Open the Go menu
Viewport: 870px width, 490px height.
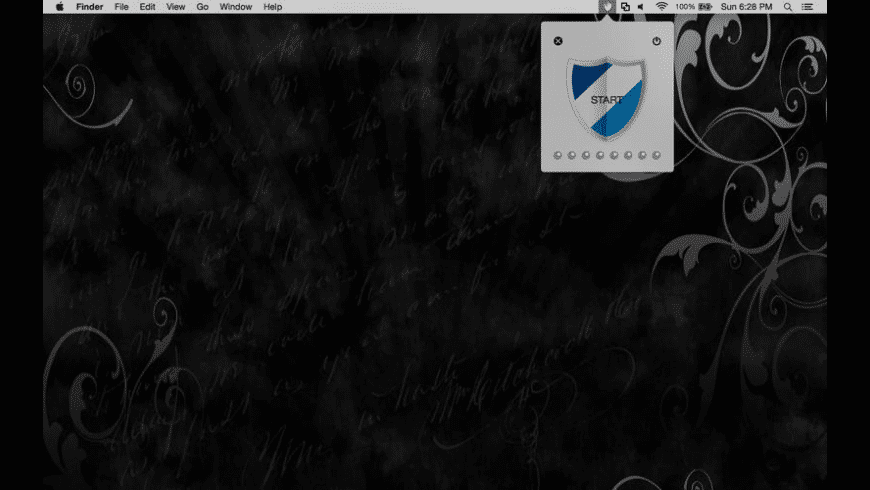click(203, 7)
